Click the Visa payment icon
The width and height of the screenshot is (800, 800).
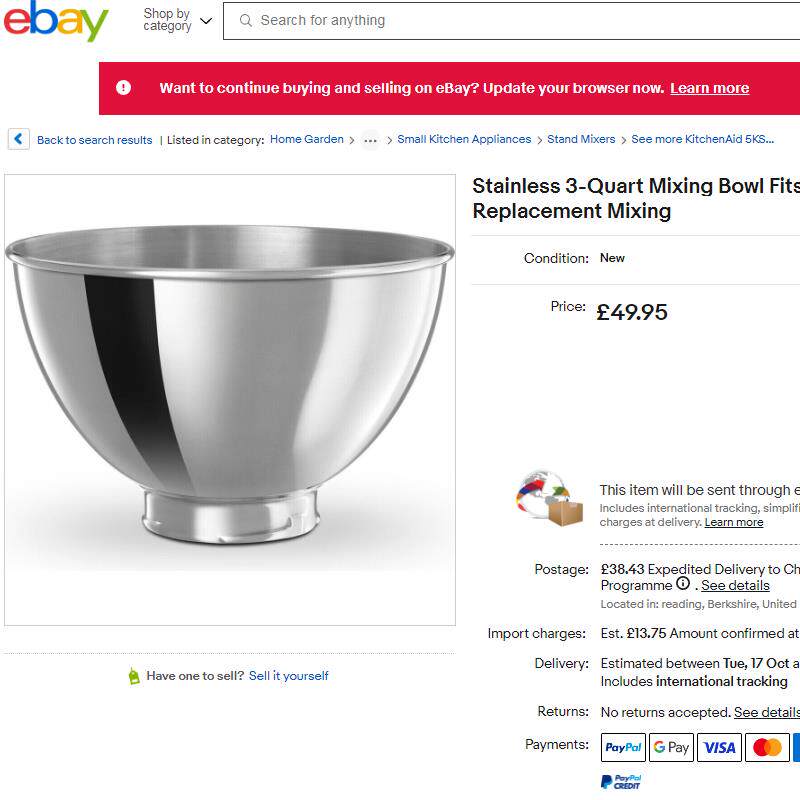pyautogui.click(x=719, y=747)
